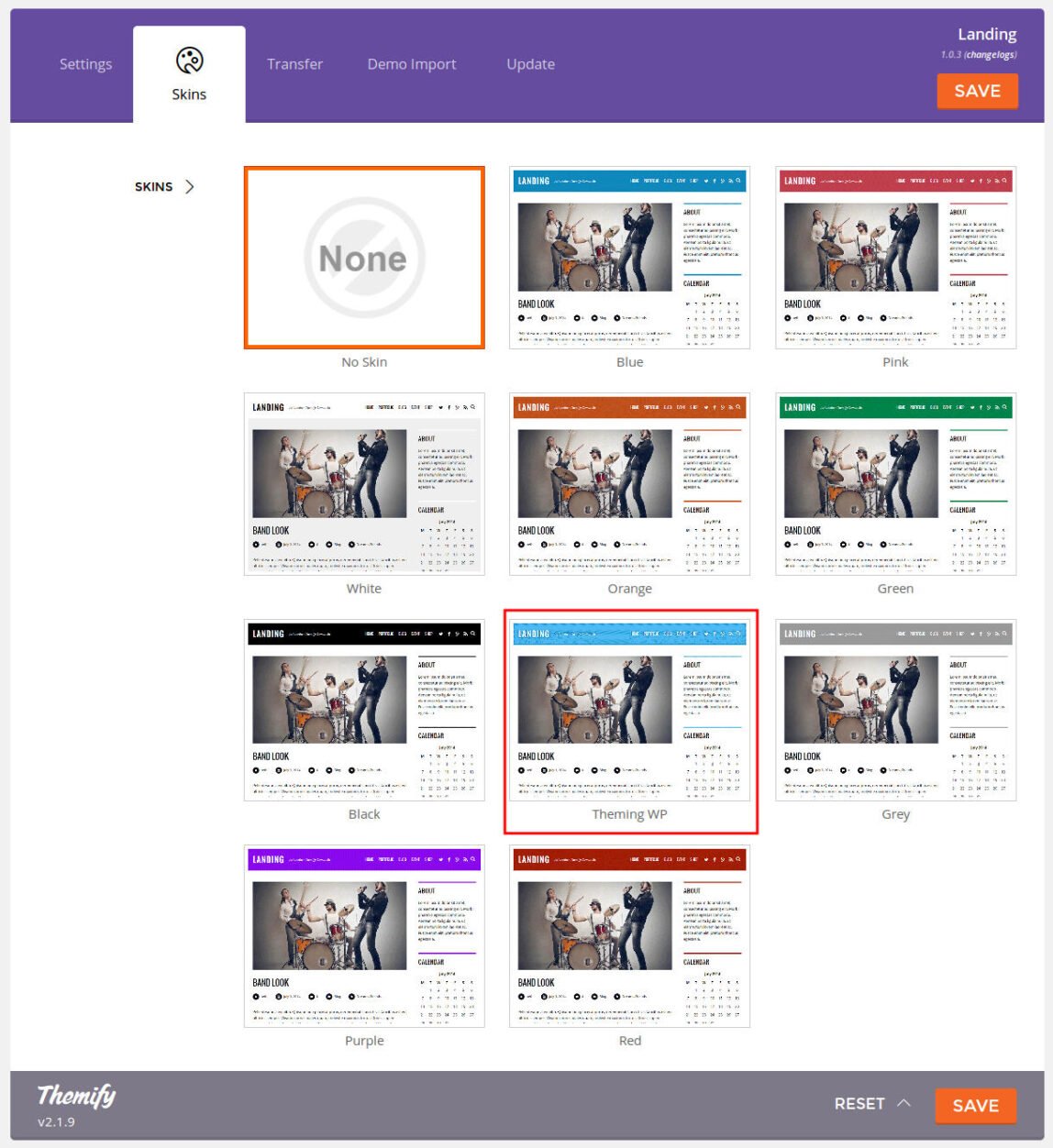Go to the Update tab

[x=530, y=64]
